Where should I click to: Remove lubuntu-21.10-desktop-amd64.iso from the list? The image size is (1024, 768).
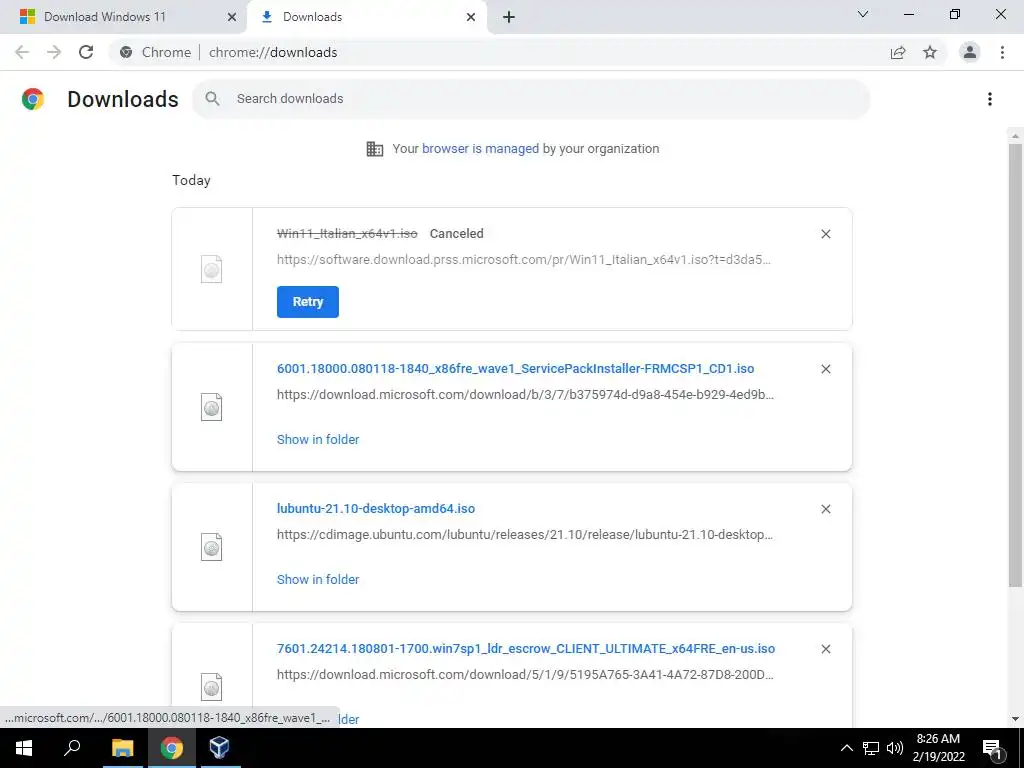point(825,509)
